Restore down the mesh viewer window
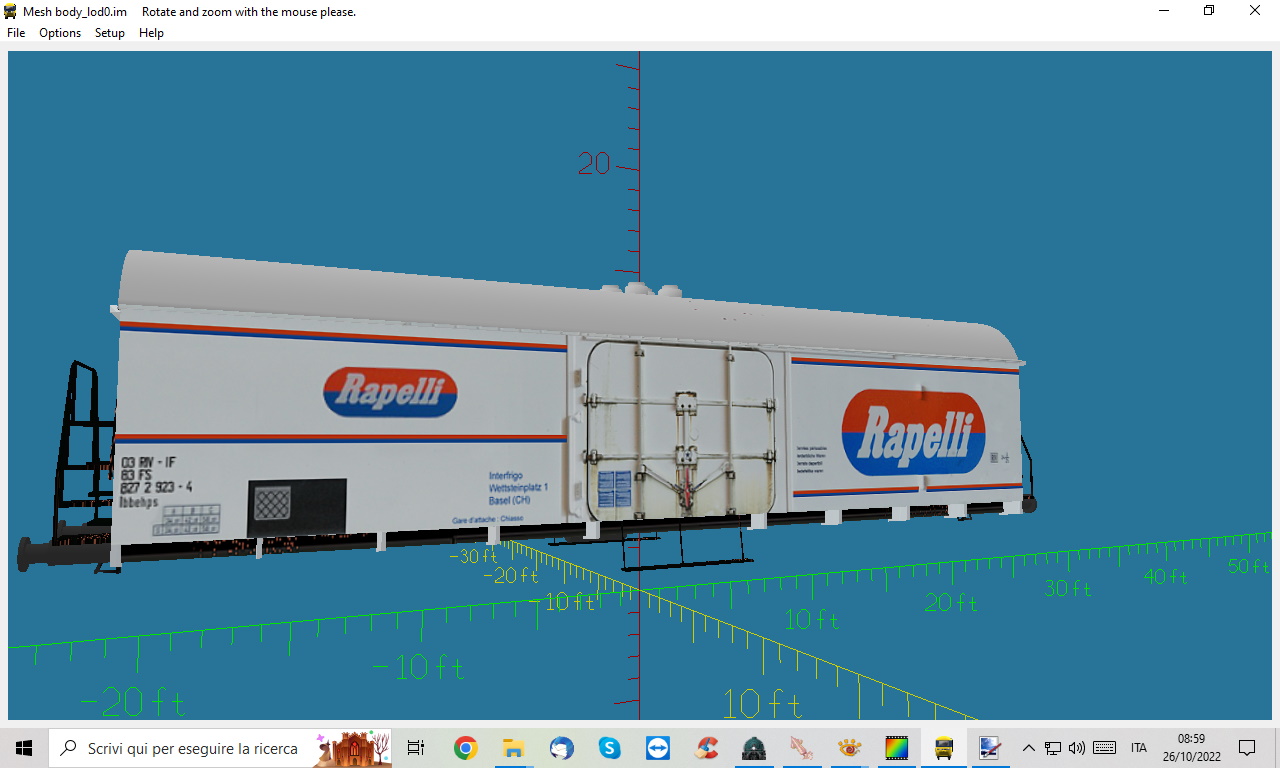Screen dimensions: 1280x768 1209,11
